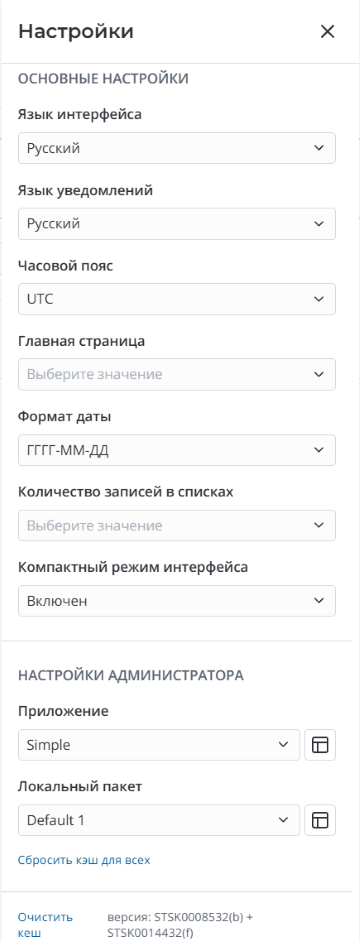
Task: Open layout icon next to Приложение
Action: point(320,745)
